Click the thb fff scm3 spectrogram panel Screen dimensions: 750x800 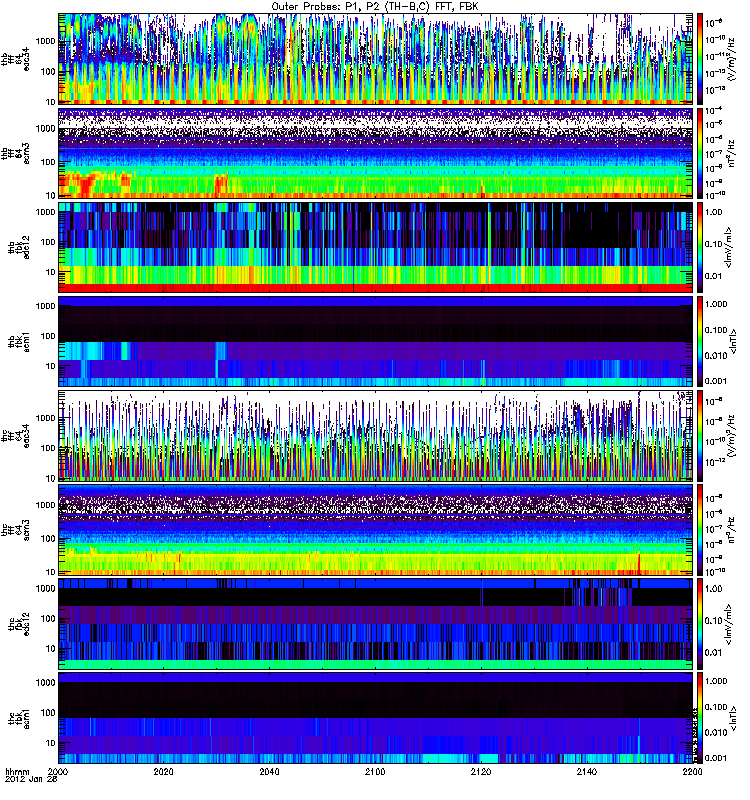(375, 152)
